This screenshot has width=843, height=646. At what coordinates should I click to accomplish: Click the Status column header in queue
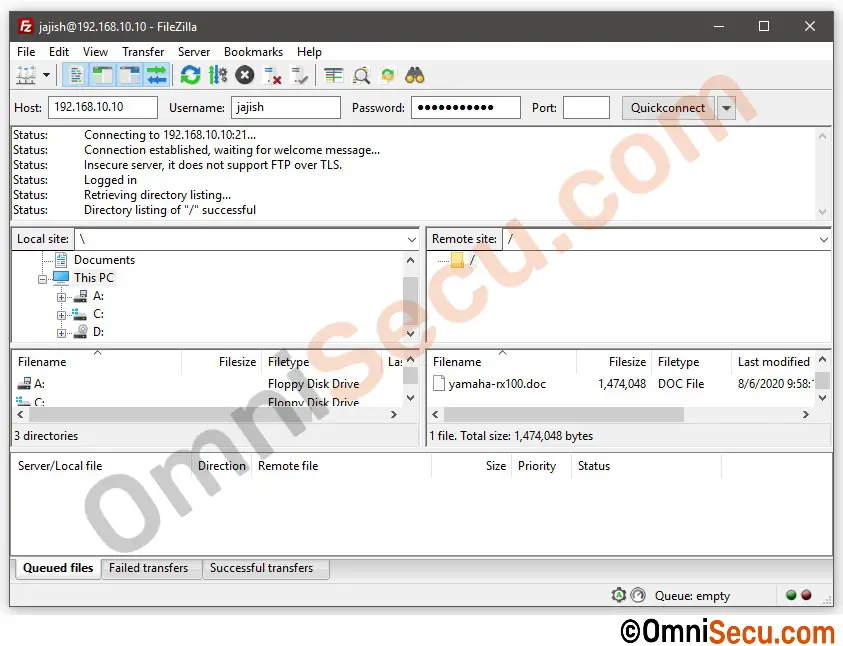(x=645, y=466)
